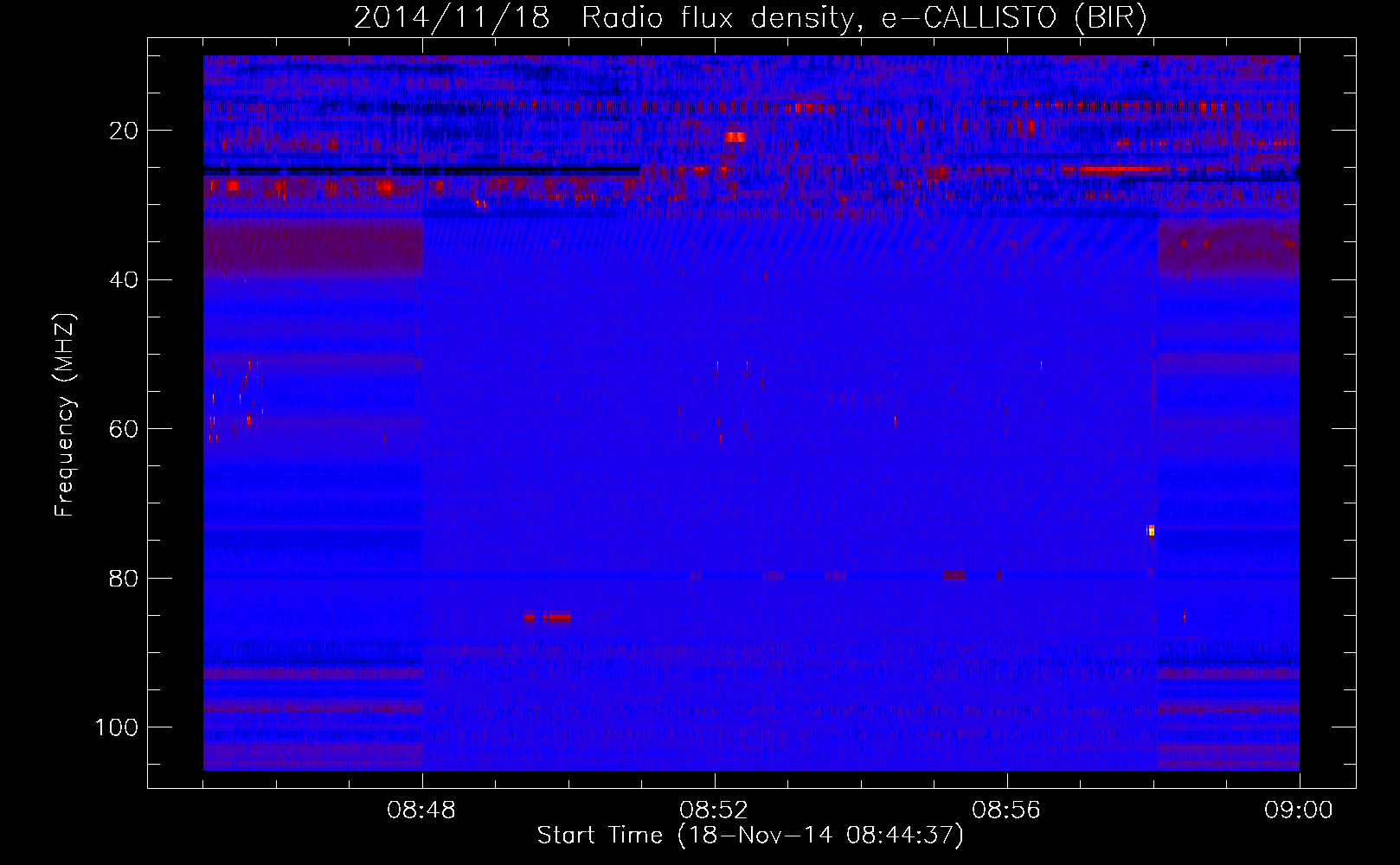Click the 100 MHz frequency label
This screenshot has width=1400, height=865.
tap(118, 727)
